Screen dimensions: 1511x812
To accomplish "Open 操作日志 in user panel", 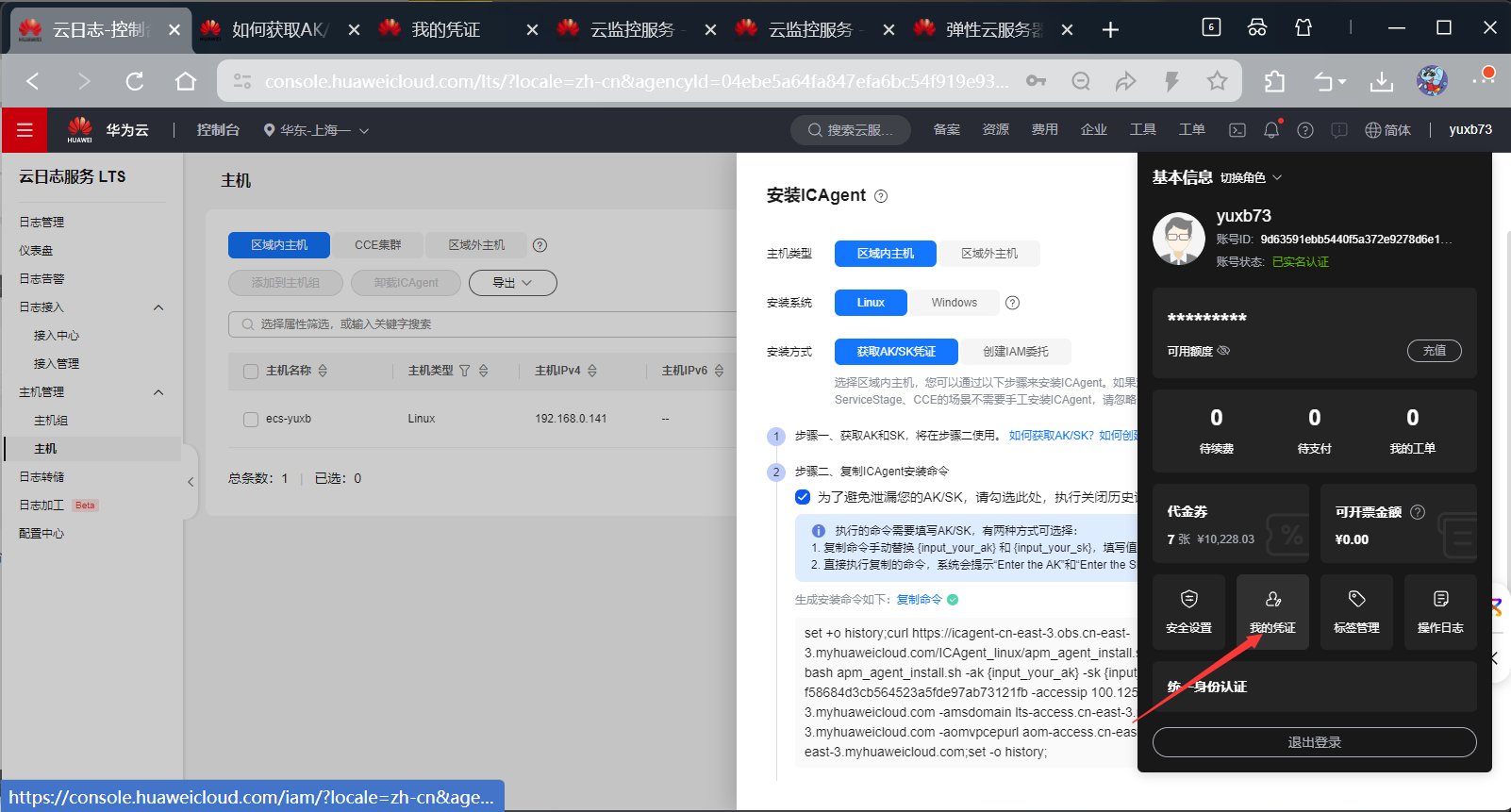I will pos(1440,612).
